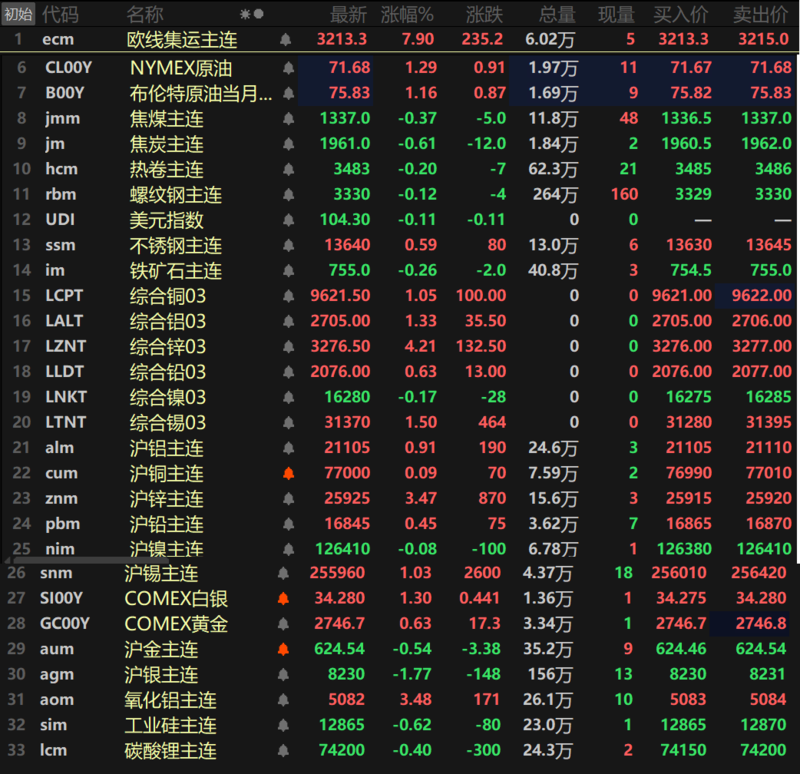The height and width of the screenshot is (774, 800).
Task: Click the 代码 column header
Action: point(60,15)
